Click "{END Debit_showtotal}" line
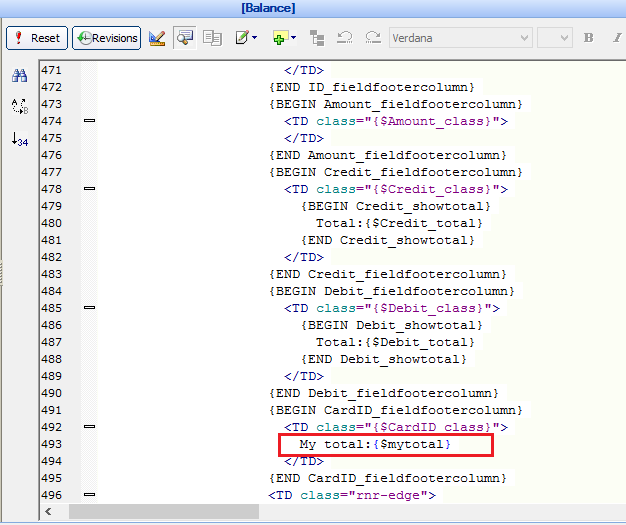 pos(384,359)
